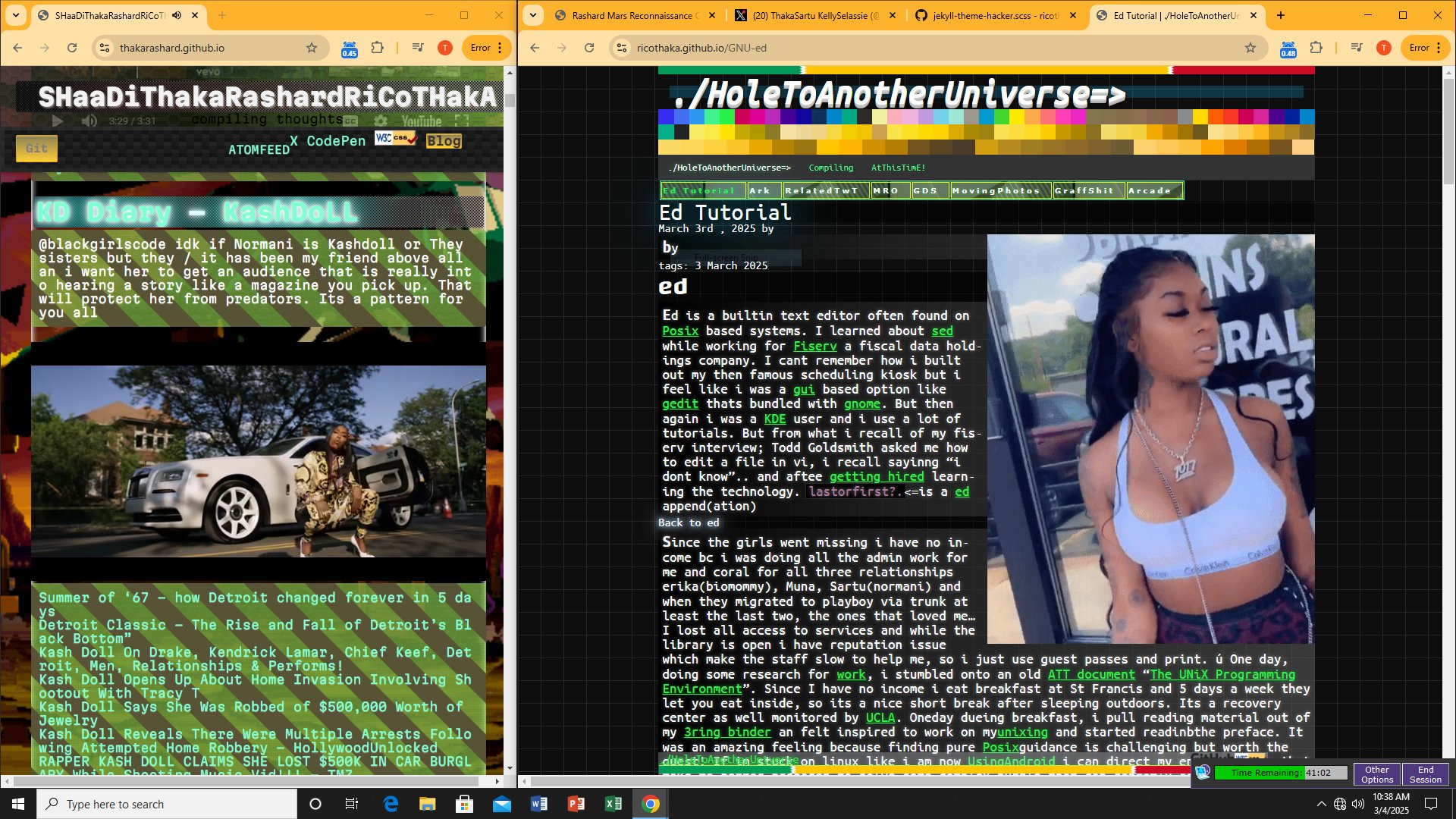1456x819 pixels.
Task: Click the profile avatar T in the right window
Action: (1384, 48)
